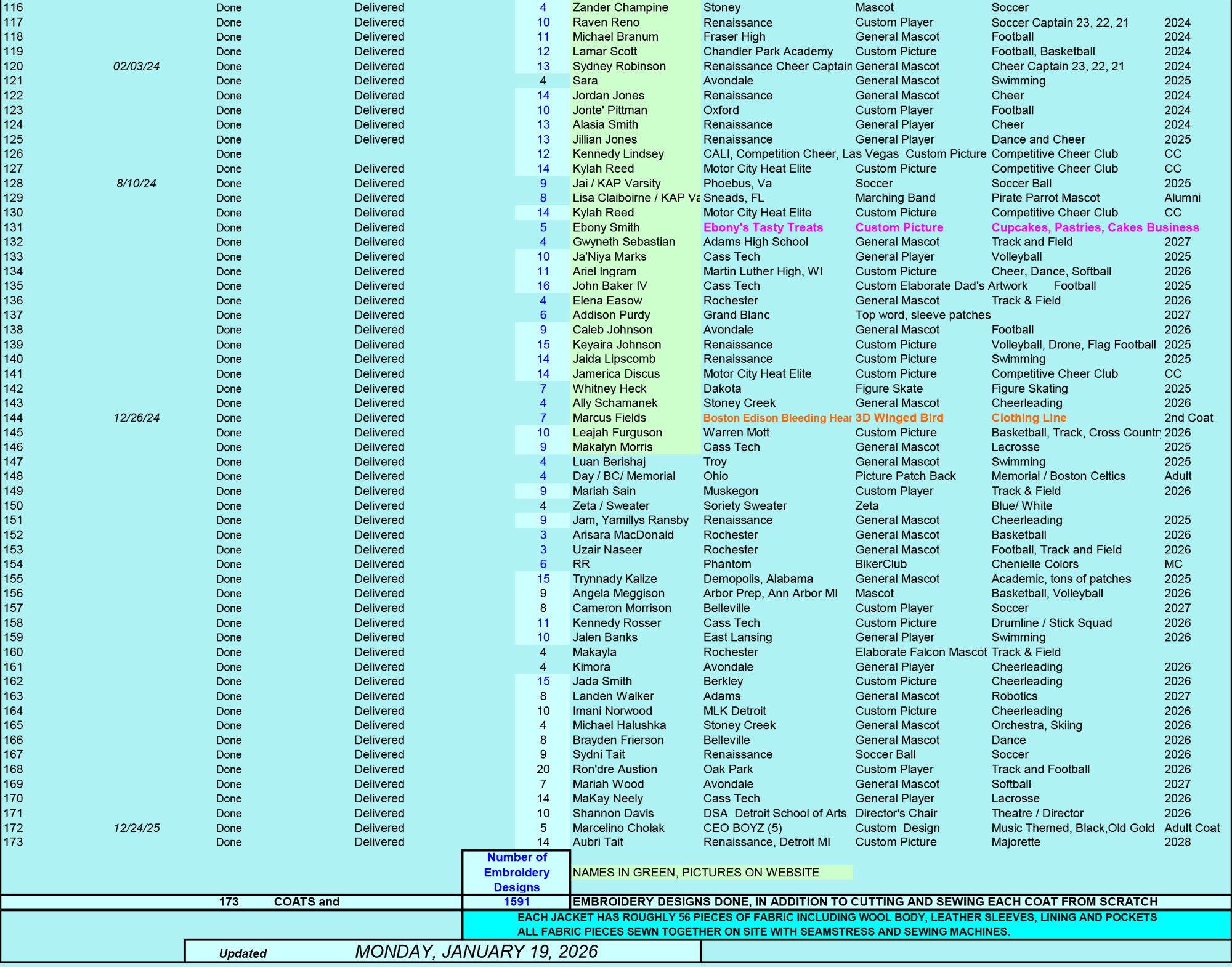Screen dimensions: 1232x967
Task: Click the Clothing Line orange text
Action: point(1028,418)
